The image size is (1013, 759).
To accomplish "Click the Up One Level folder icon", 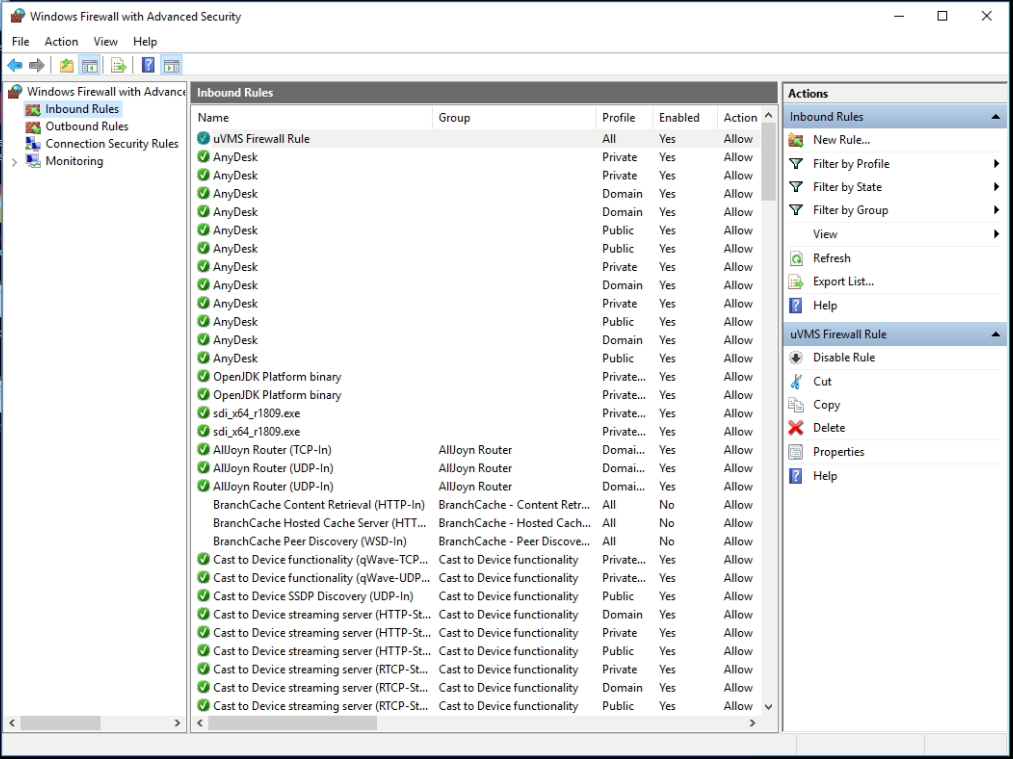I will click(66, 66).
